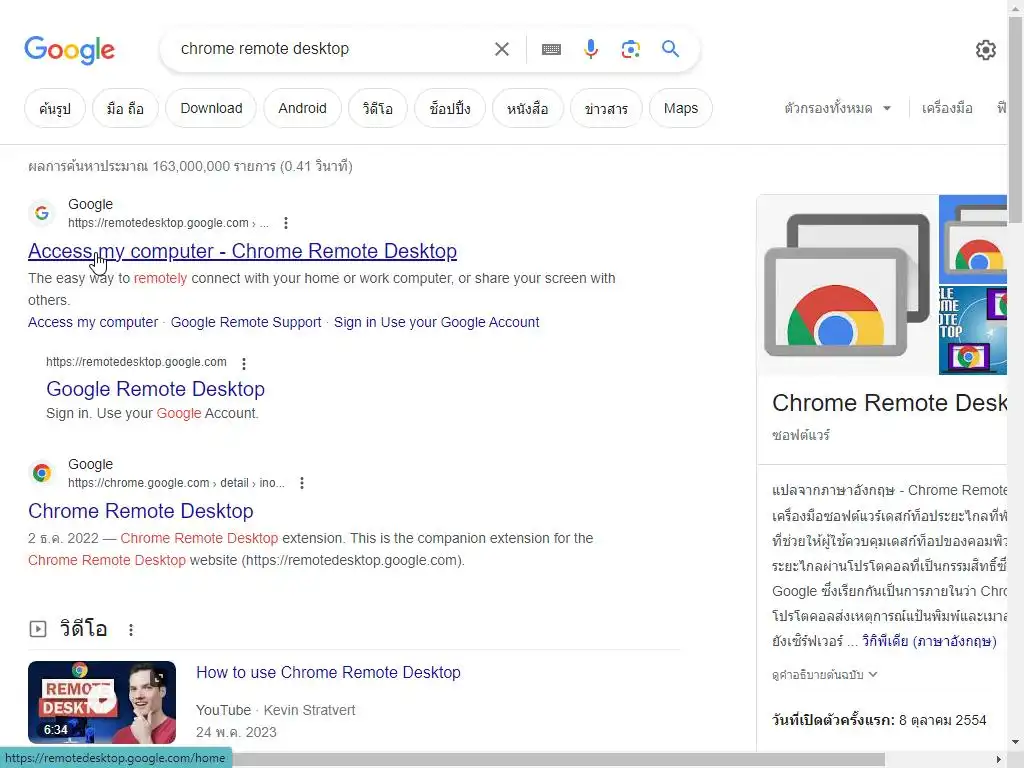
Task: Click the https://remotedesktop.google.com URL of first result
Action: pos(168,223)
